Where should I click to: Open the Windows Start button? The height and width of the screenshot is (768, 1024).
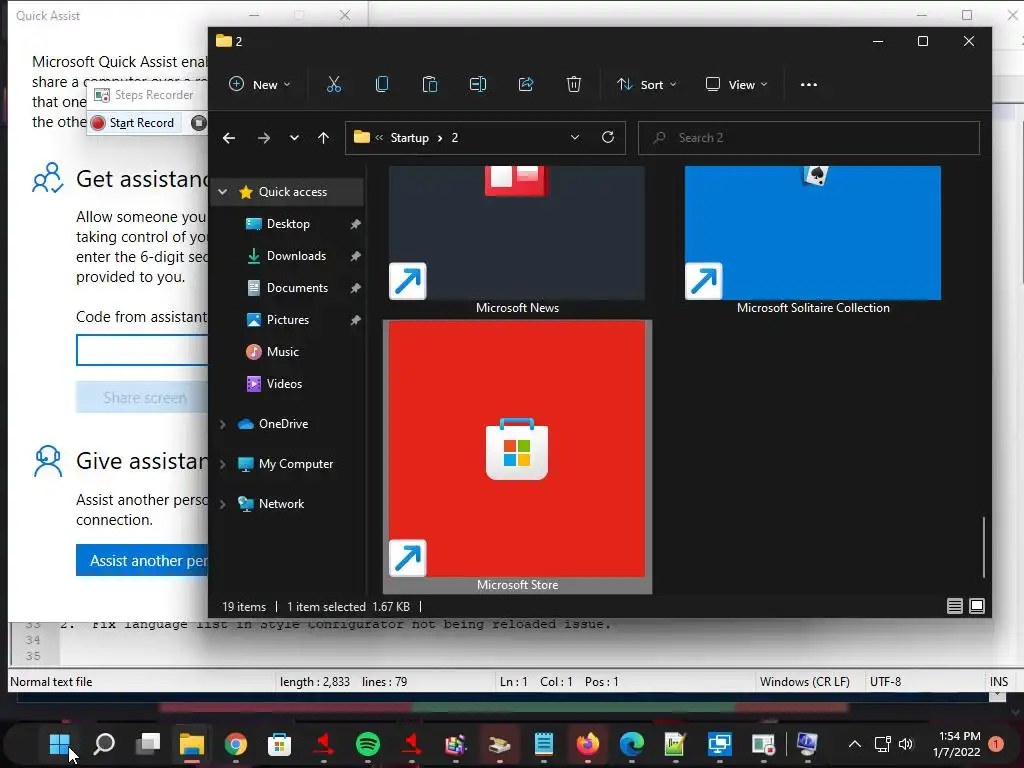click(59, 743)
